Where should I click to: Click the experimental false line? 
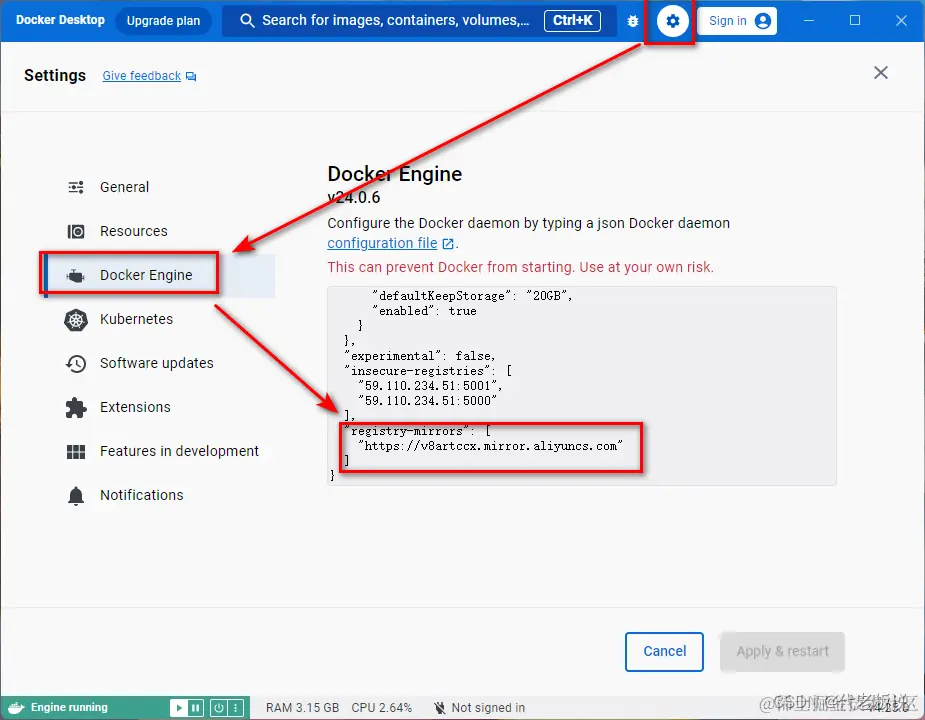(x=420, y=356)
